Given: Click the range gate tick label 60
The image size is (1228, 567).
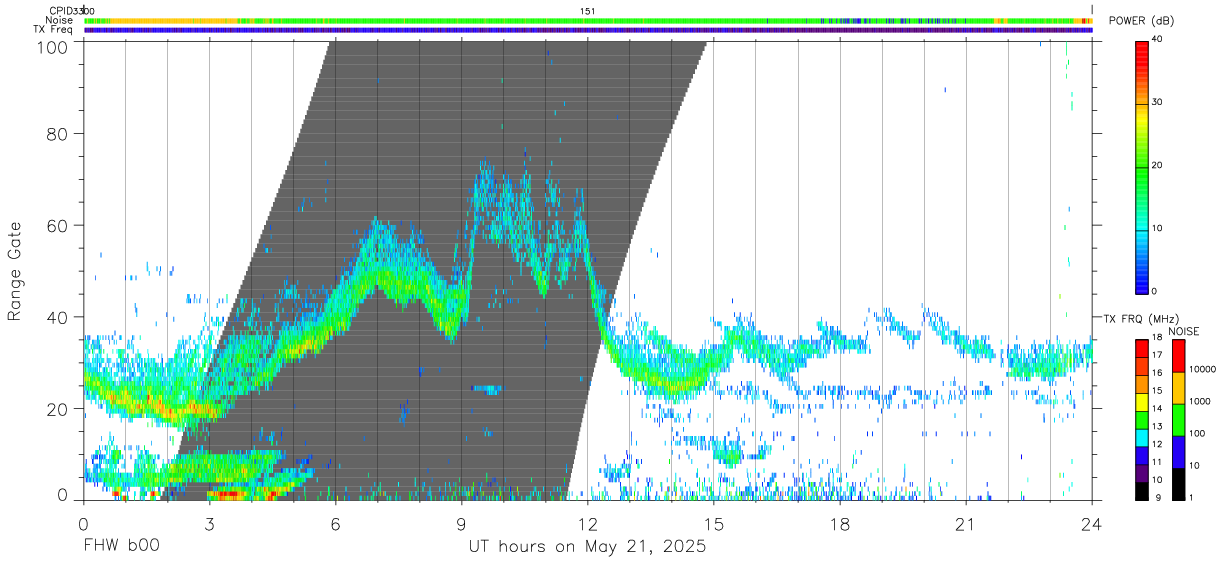Looking at the screenshot, I should pyautogui.click(x=56, y=226).
